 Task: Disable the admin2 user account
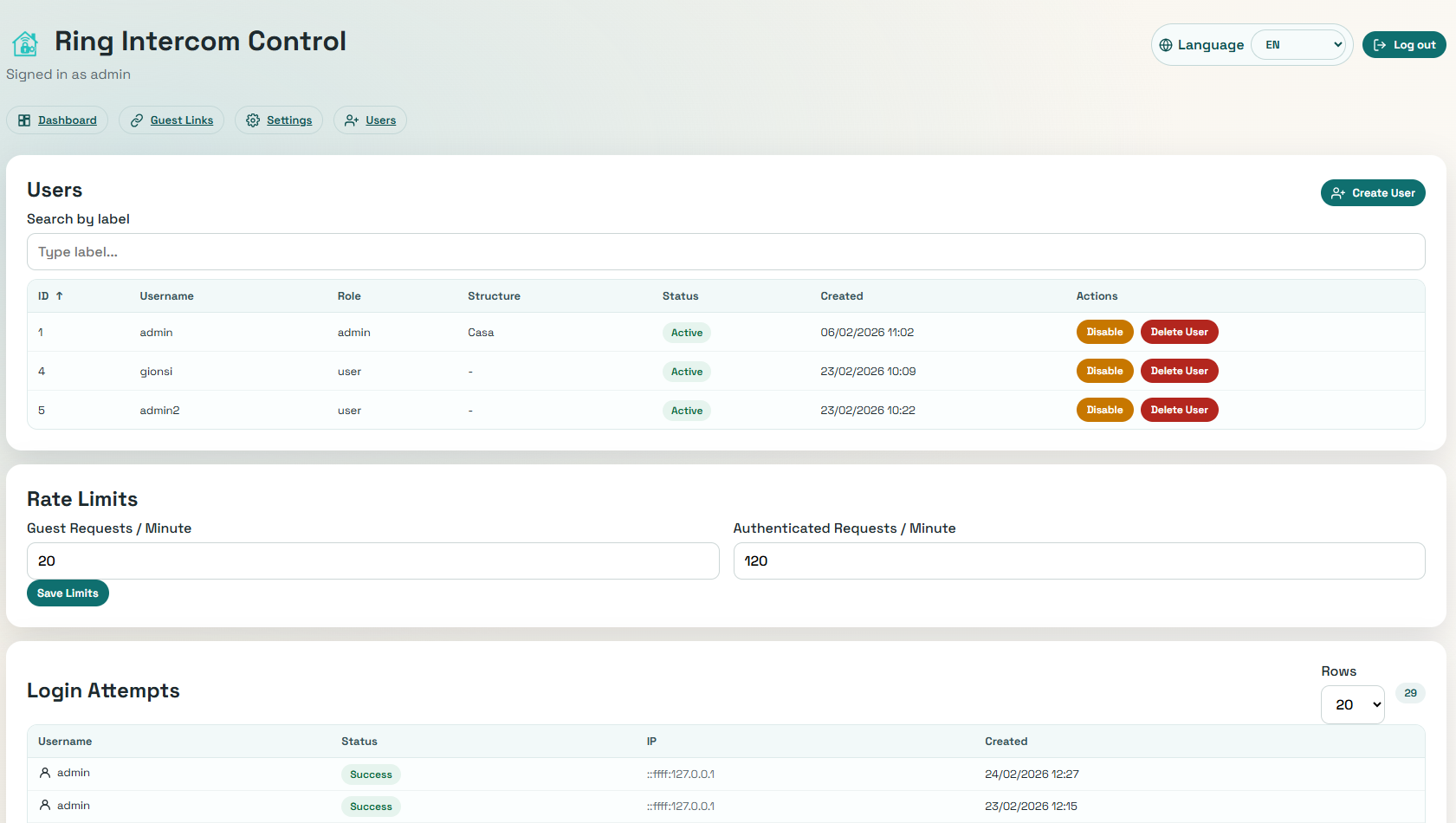click(x=1104, y=409)
